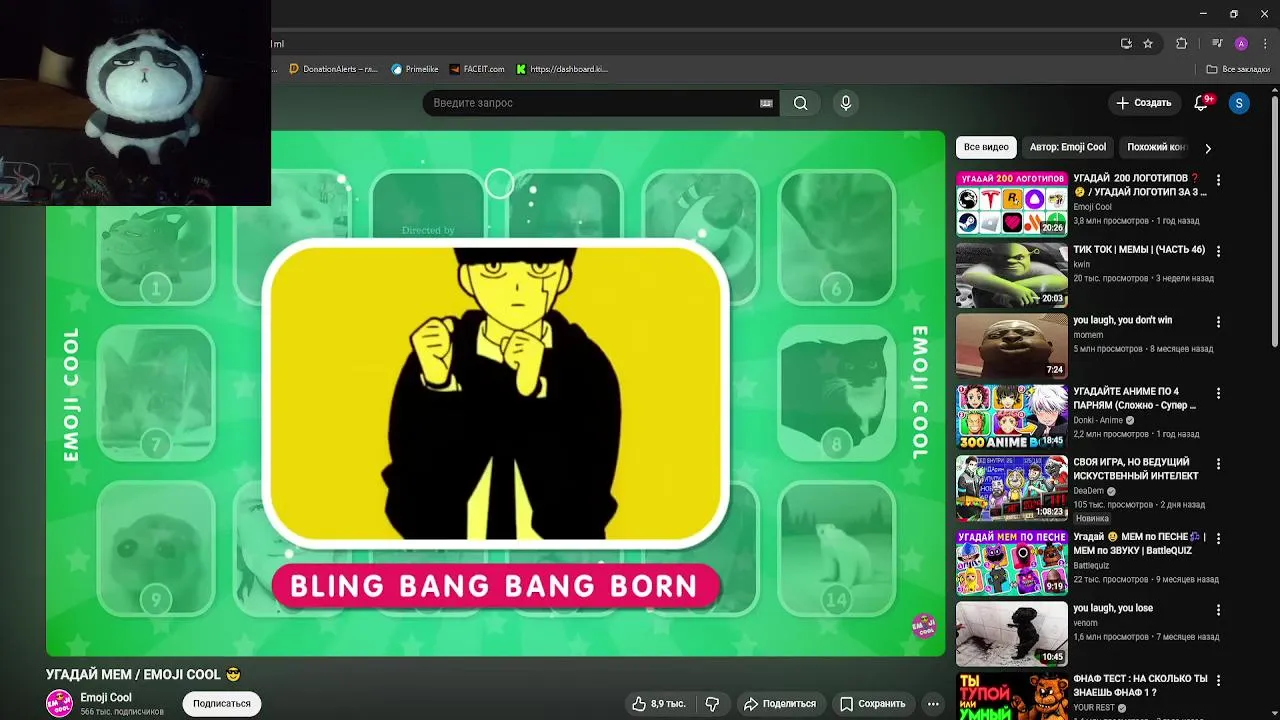The width and height of the screenshot is (1280, 720).
Task: Click the Поделиться share button
Action: tap(780, 704)
